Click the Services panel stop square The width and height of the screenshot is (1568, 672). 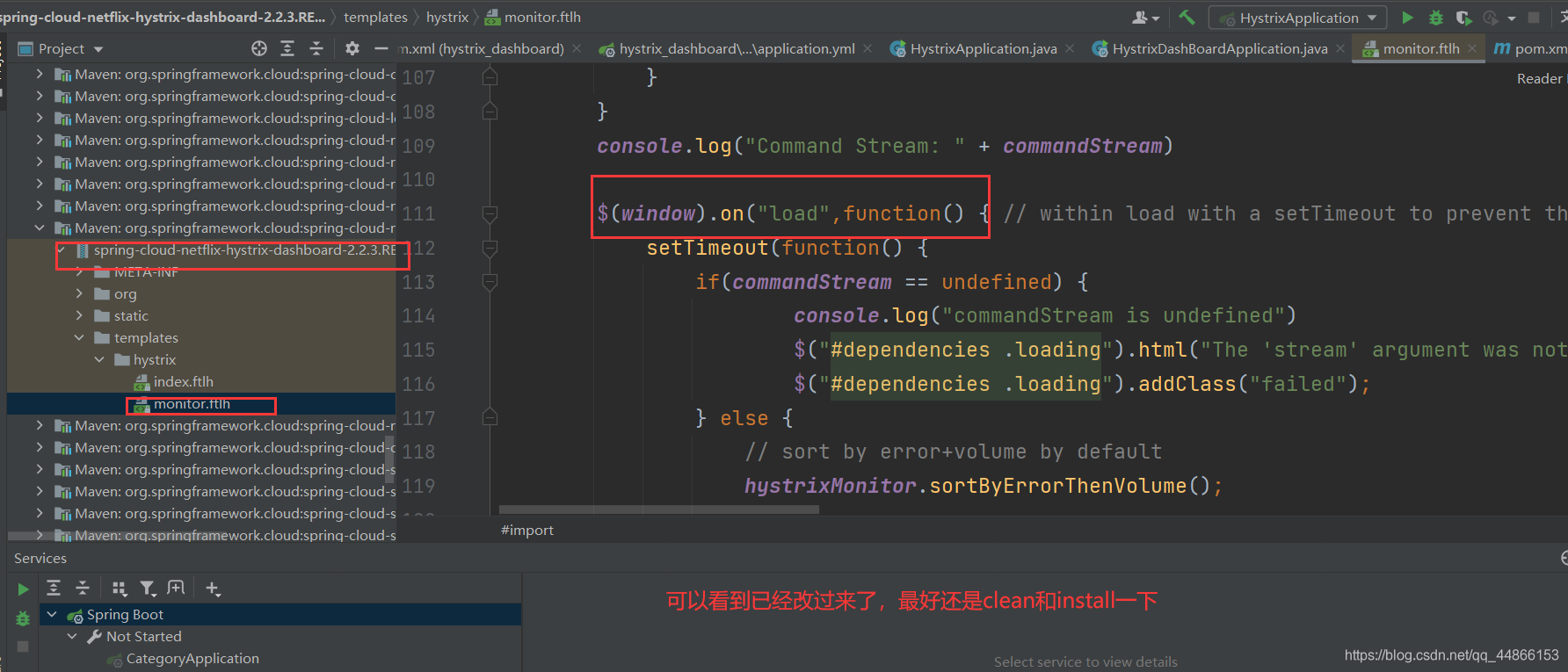point(23,647)
